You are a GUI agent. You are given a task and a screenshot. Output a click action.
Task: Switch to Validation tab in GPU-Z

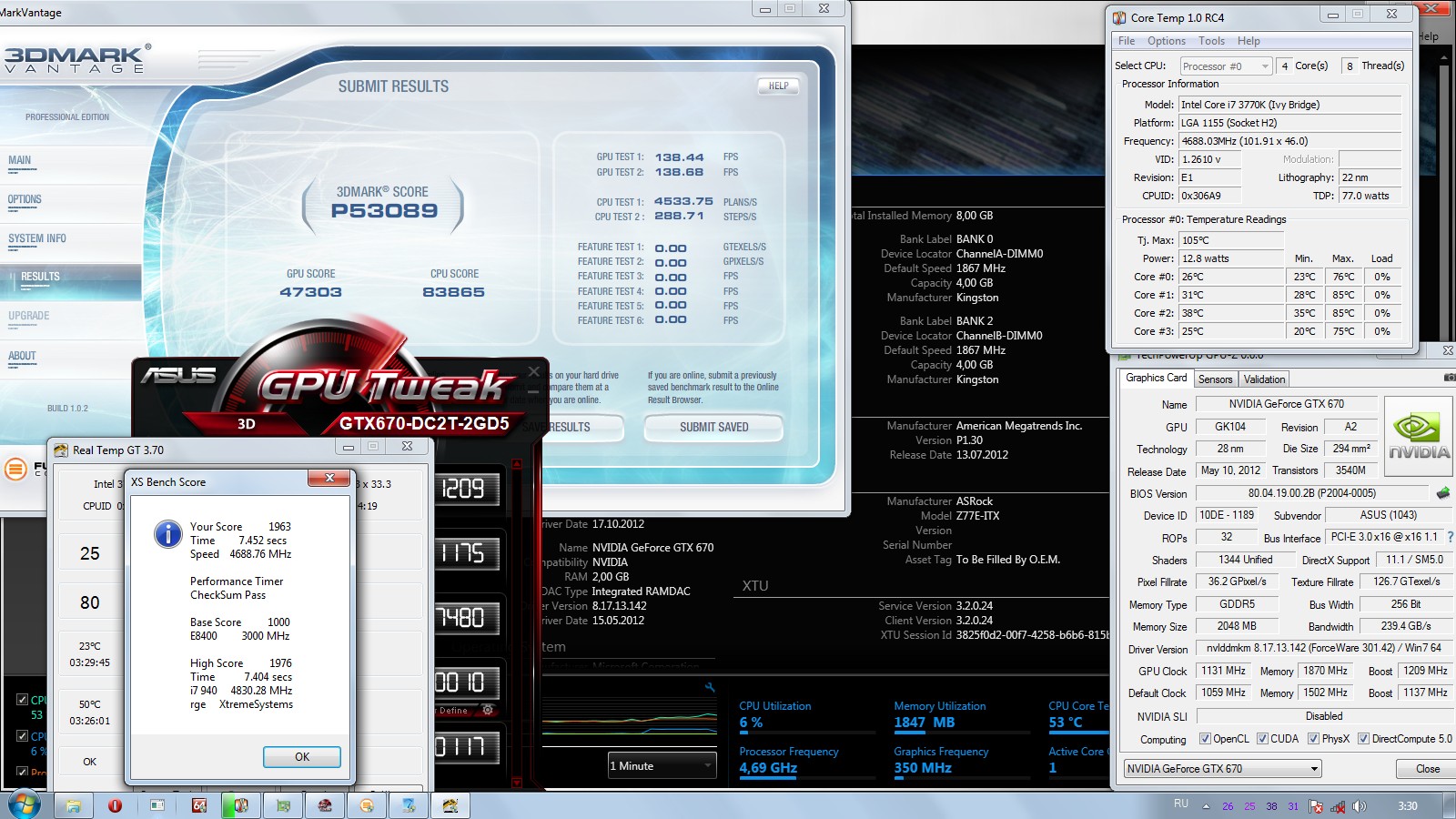[1264, 379]
